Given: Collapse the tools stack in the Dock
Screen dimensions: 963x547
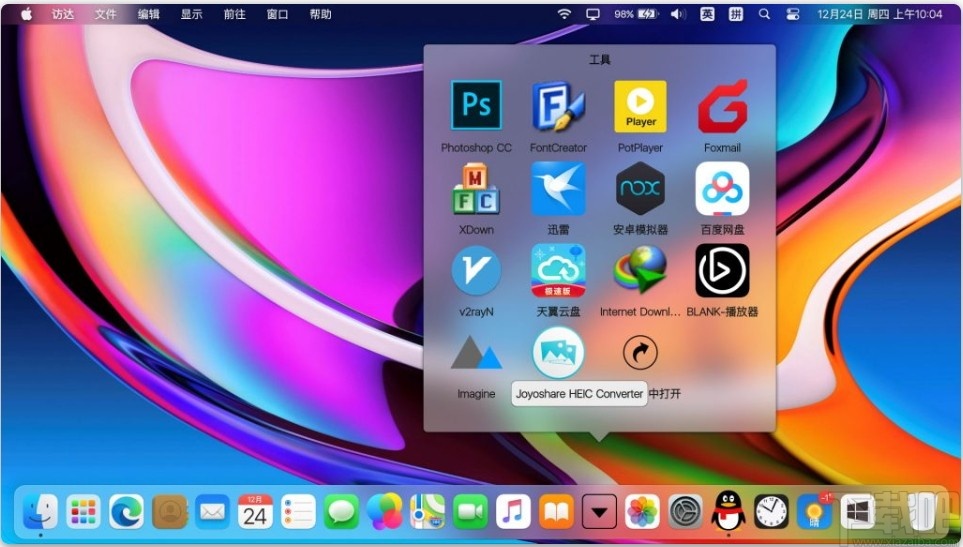Looking at the screenshot, I should pos(599,511).
